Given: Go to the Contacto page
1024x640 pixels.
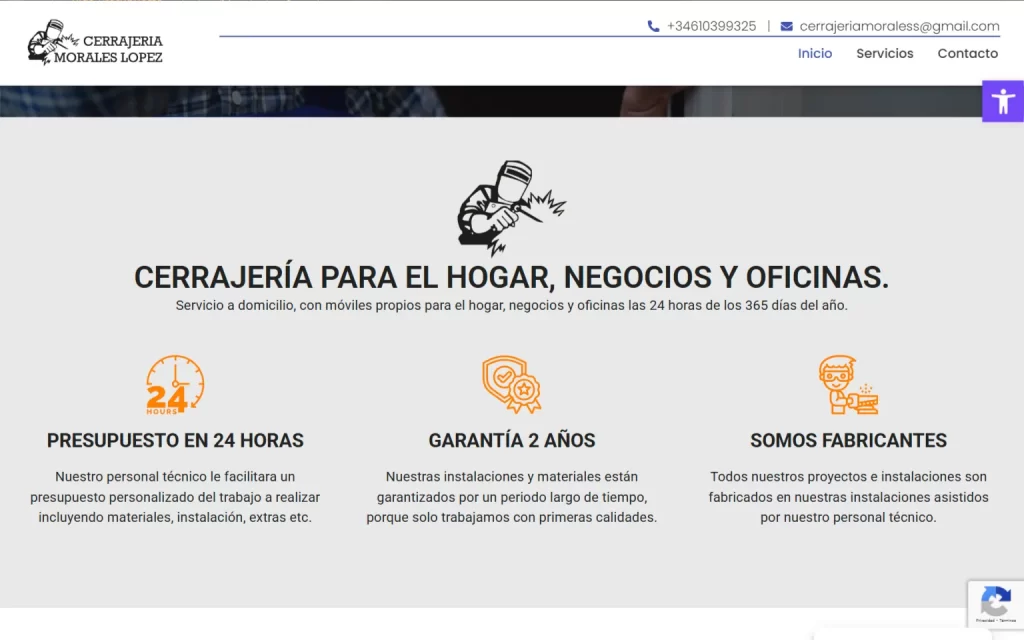Looking at the screenshot, I should 967,54.
